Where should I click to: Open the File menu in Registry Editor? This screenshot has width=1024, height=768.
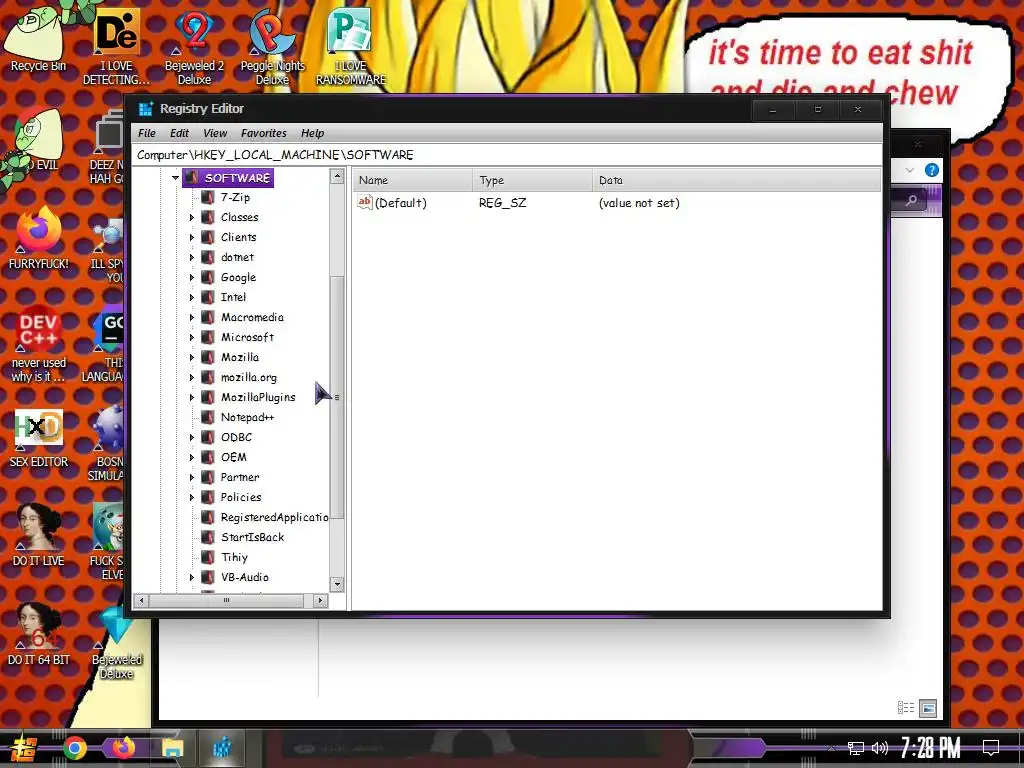pyautogui.click(x=146, y=133)
